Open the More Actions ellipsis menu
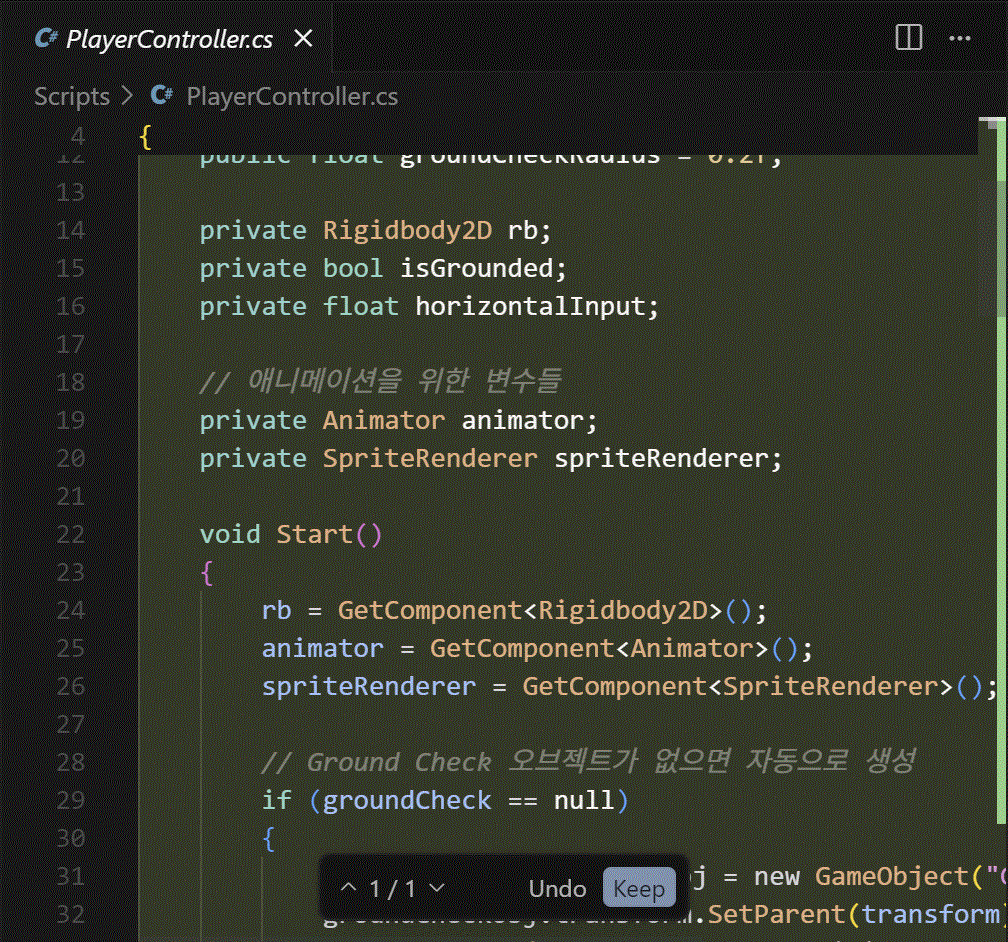This screenshot has height=942, width=1008. pos(960,38)
